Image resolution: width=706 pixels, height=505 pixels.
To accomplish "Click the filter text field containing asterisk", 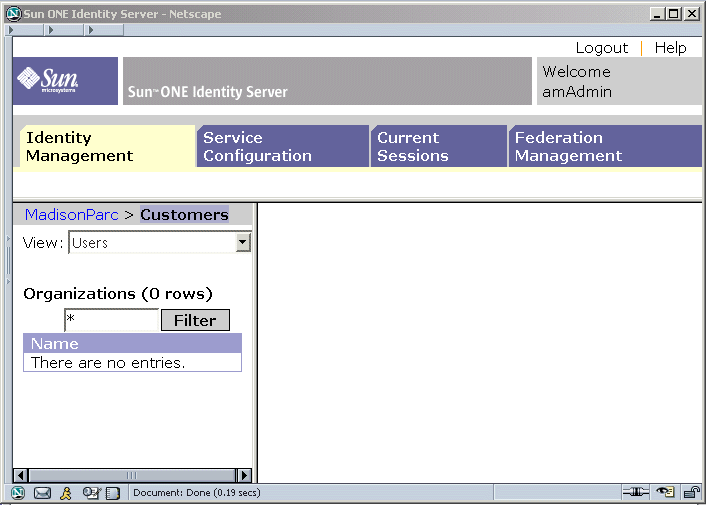I will tap(112, 320).
